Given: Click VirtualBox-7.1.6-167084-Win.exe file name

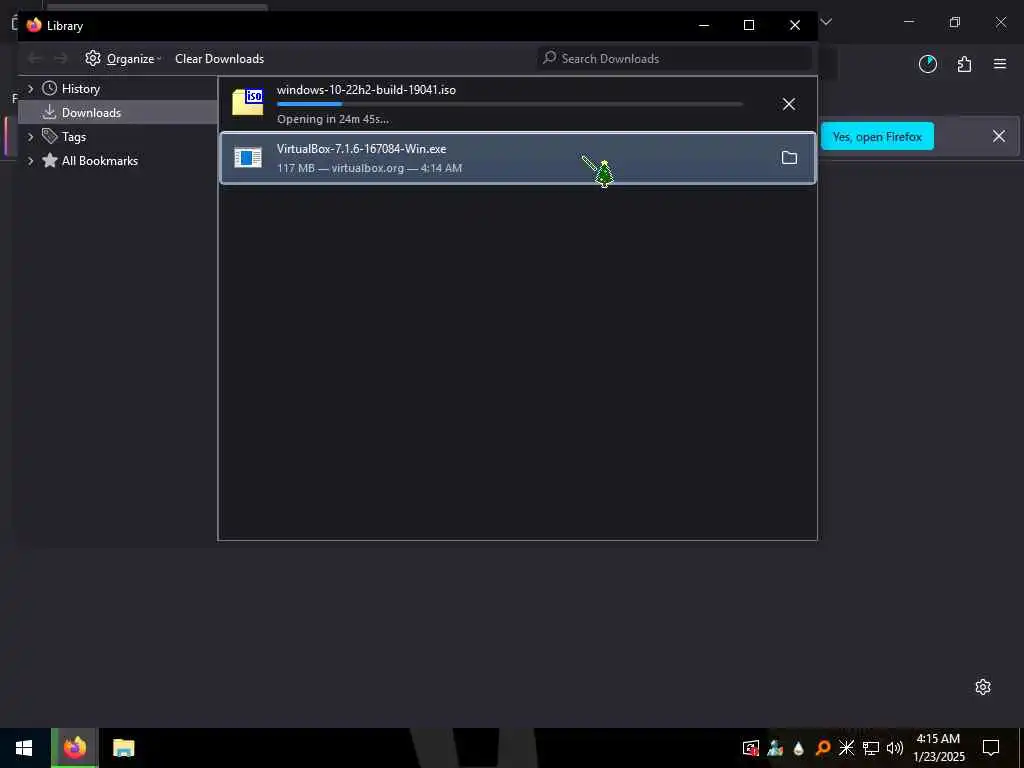Looking at the screenshot, I should tap(361, 149).
